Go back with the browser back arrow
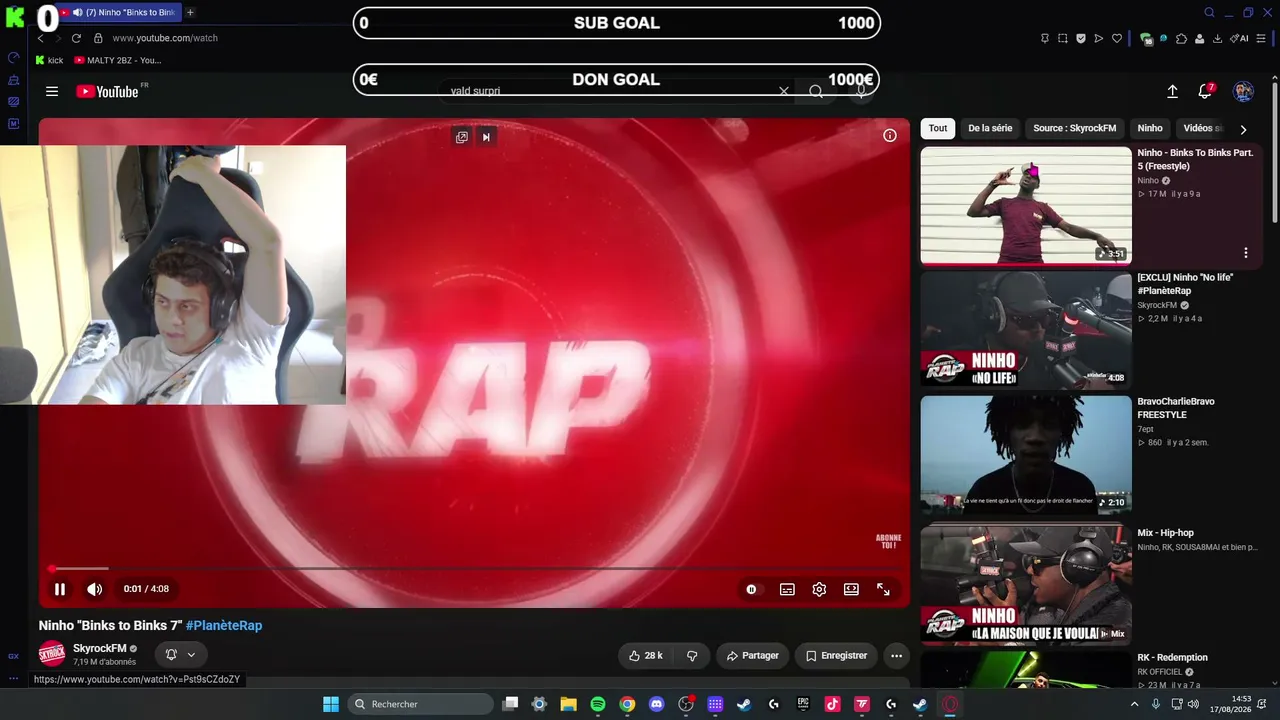Screen dimensions: 1280x720 tap(41, 38)
